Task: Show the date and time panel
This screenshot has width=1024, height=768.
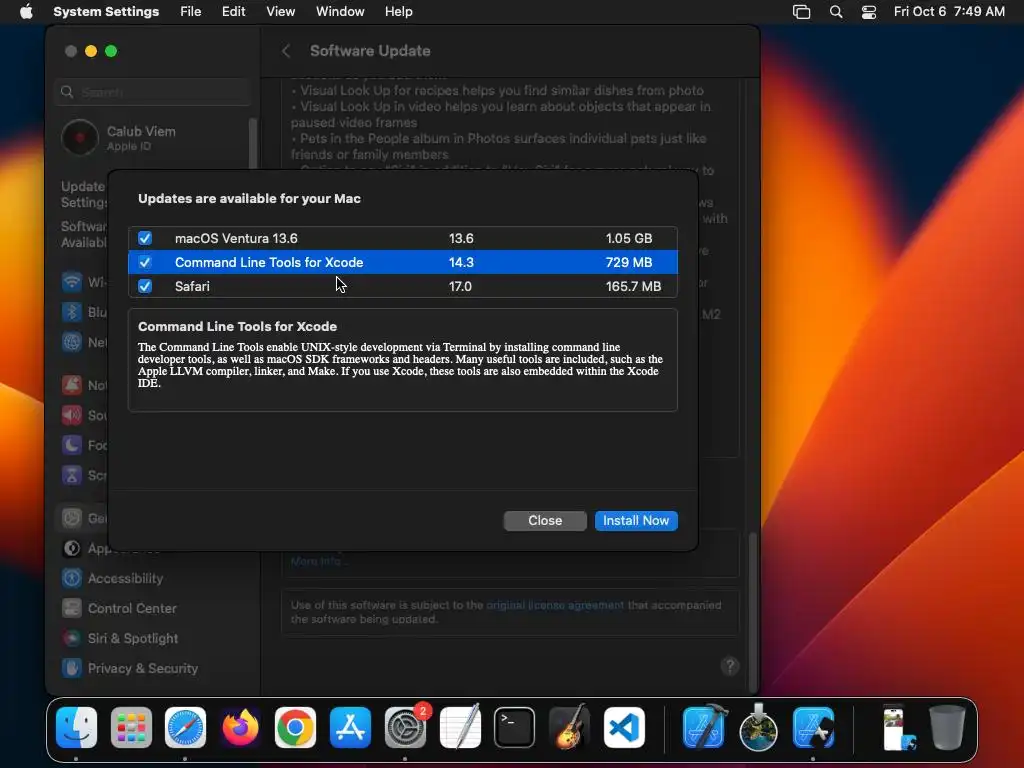Action: click(x=949, y=12)
